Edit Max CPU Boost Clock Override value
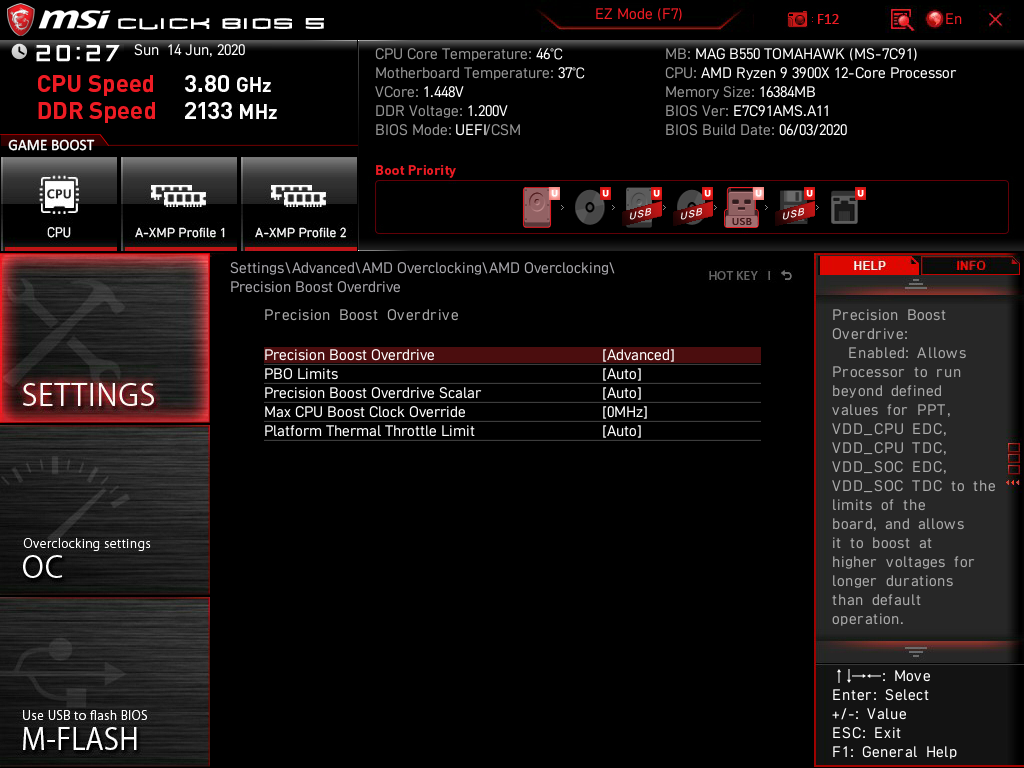This screenshot has height=768, width=1024. (512, 412)
